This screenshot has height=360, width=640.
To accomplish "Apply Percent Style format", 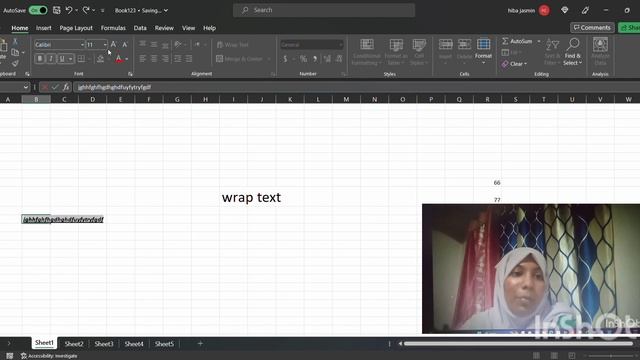I will 303,59.
